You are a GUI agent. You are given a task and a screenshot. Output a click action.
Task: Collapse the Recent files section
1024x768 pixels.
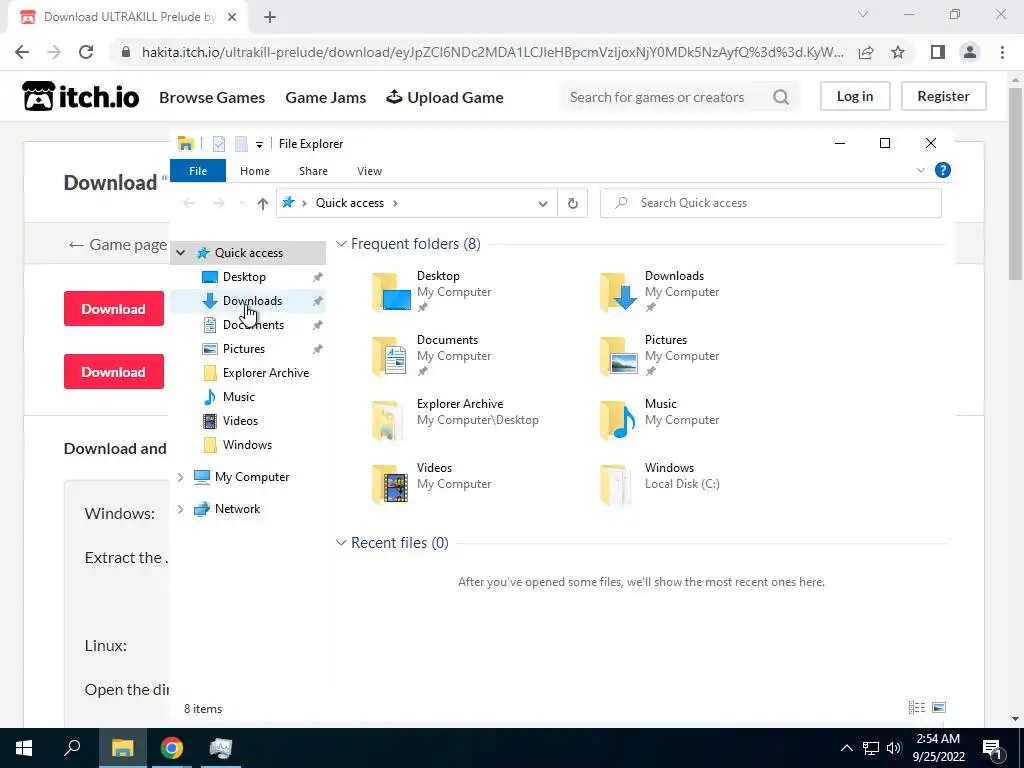click(x=341, y=543)
